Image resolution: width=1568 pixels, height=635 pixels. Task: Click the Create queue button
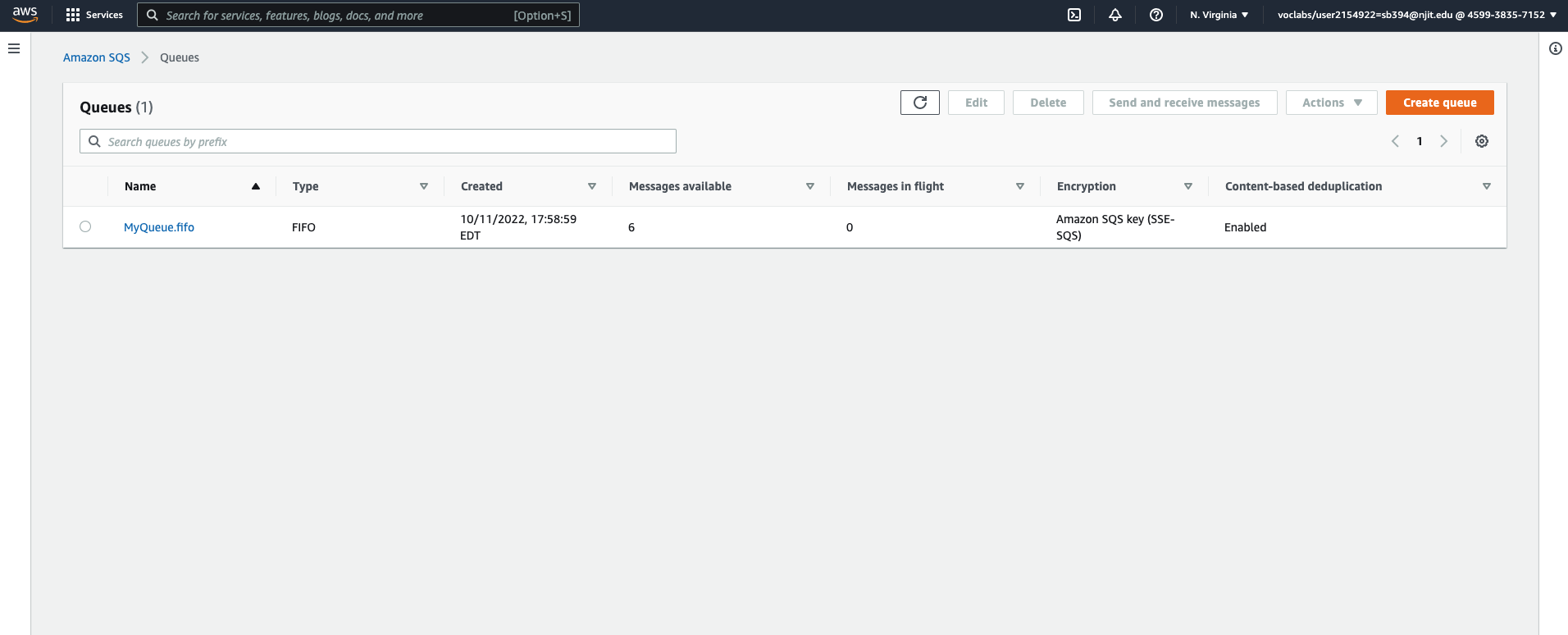[x=1440, y=103]
